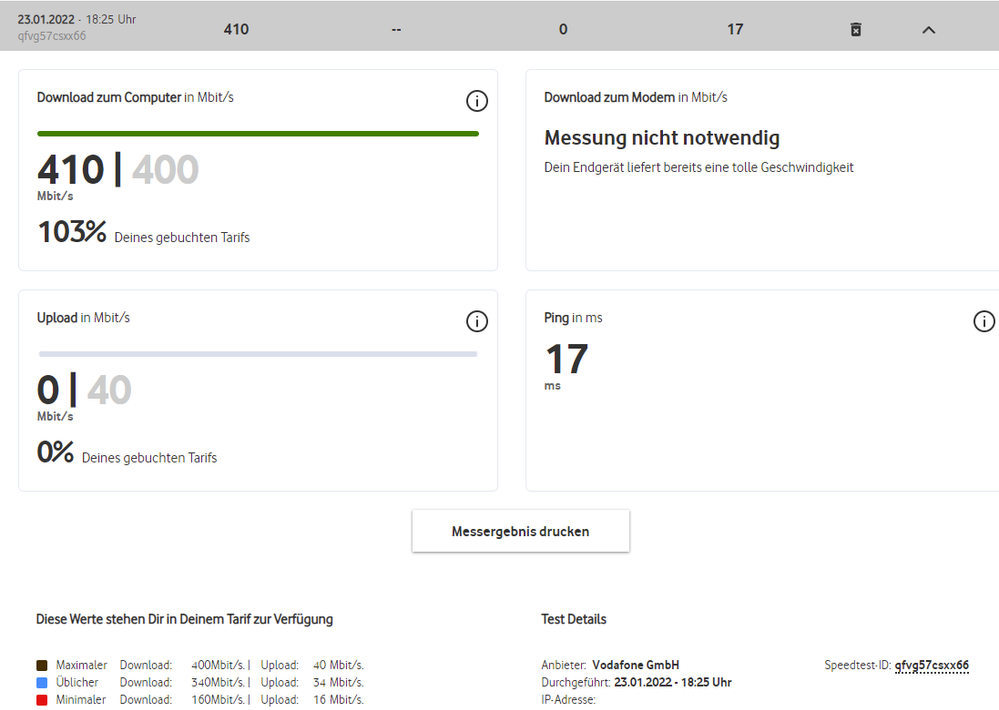This screenshot has width=999, height=710.
Task: Click Download zum Computer card title
Action: [x=135, y=98]
